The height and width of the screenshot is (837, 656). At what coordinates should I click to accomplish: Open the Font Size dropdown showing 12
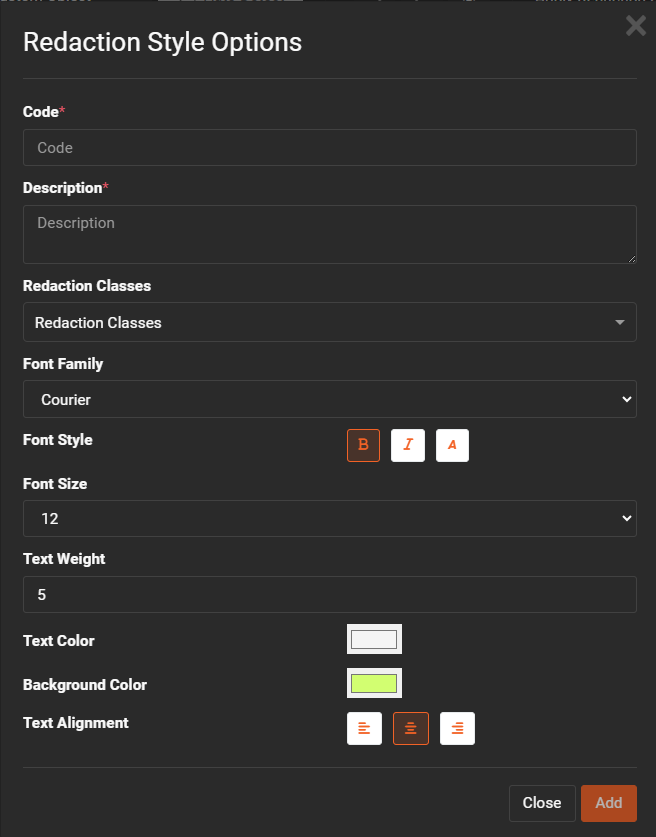tap(329, 518)
